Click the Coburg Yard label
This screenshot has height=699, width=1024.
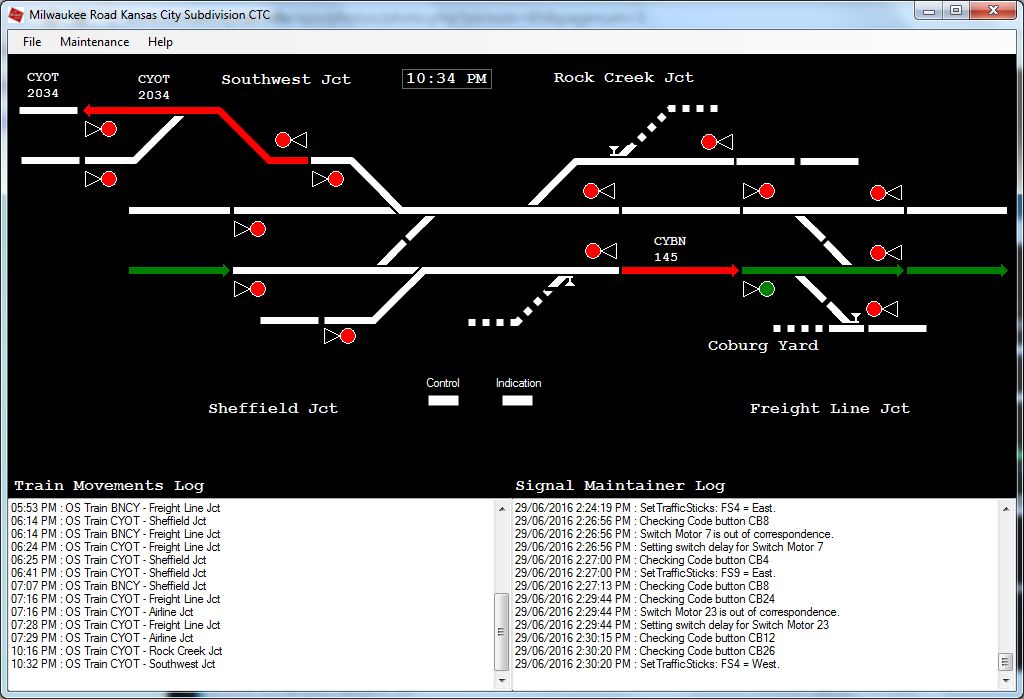click(x=763, y=346)
